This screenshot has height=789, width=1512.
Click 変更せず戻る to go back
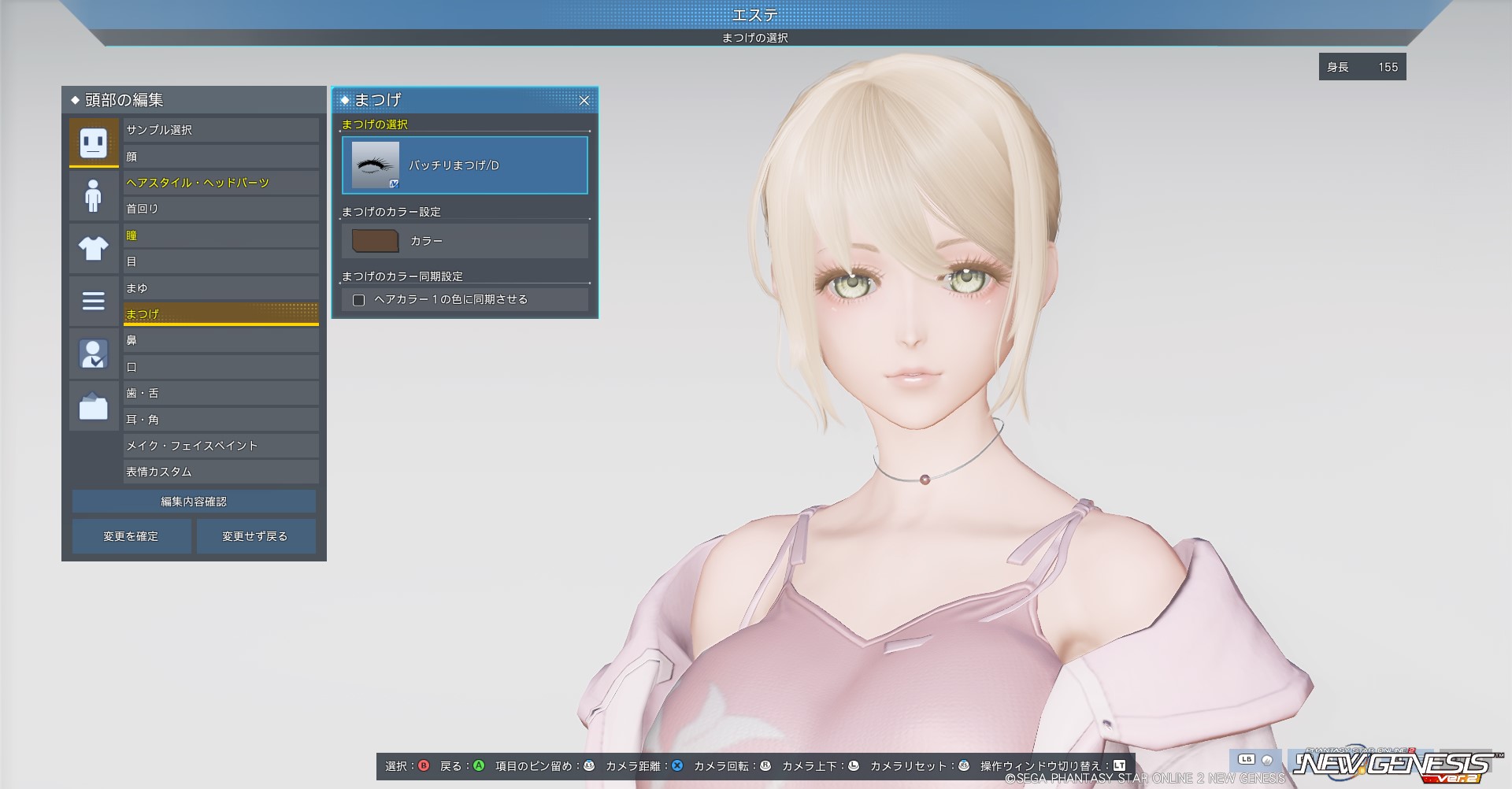coord(256,536)
